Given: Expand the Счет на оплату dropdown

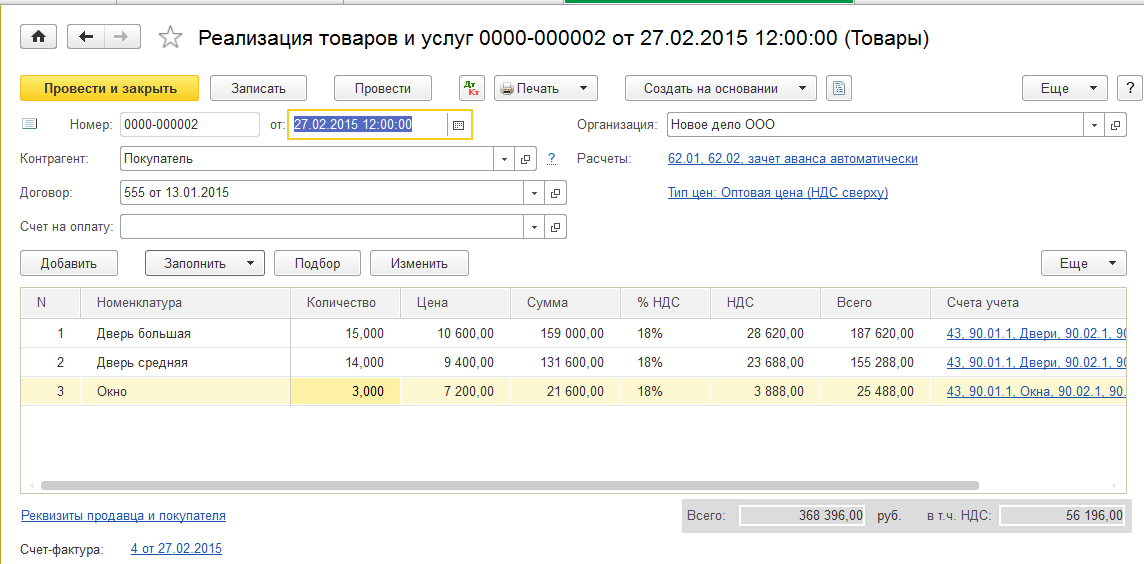Looking at the screenshot, I should [x=534, y=227].
